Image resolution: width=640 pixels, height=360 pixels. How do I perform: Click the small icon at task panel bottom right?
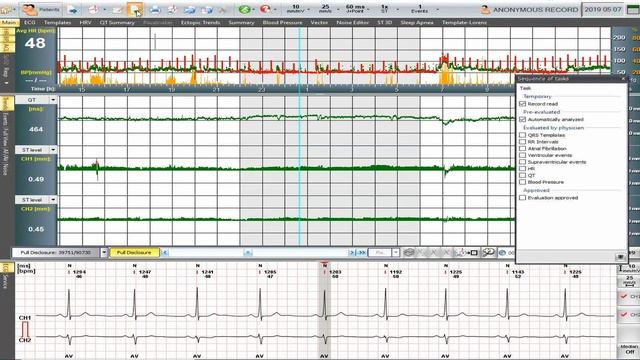click(620, 257)
